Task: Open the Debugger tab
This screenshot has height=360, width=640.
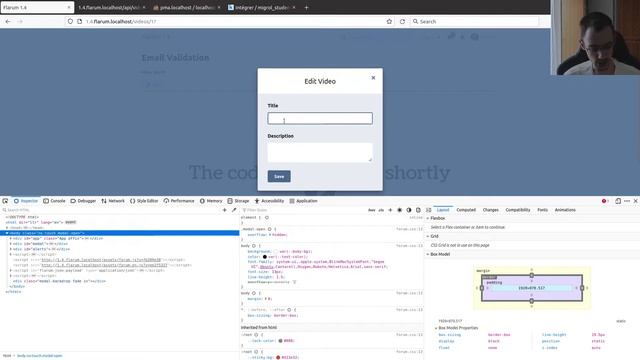Action: click(83, 201)
